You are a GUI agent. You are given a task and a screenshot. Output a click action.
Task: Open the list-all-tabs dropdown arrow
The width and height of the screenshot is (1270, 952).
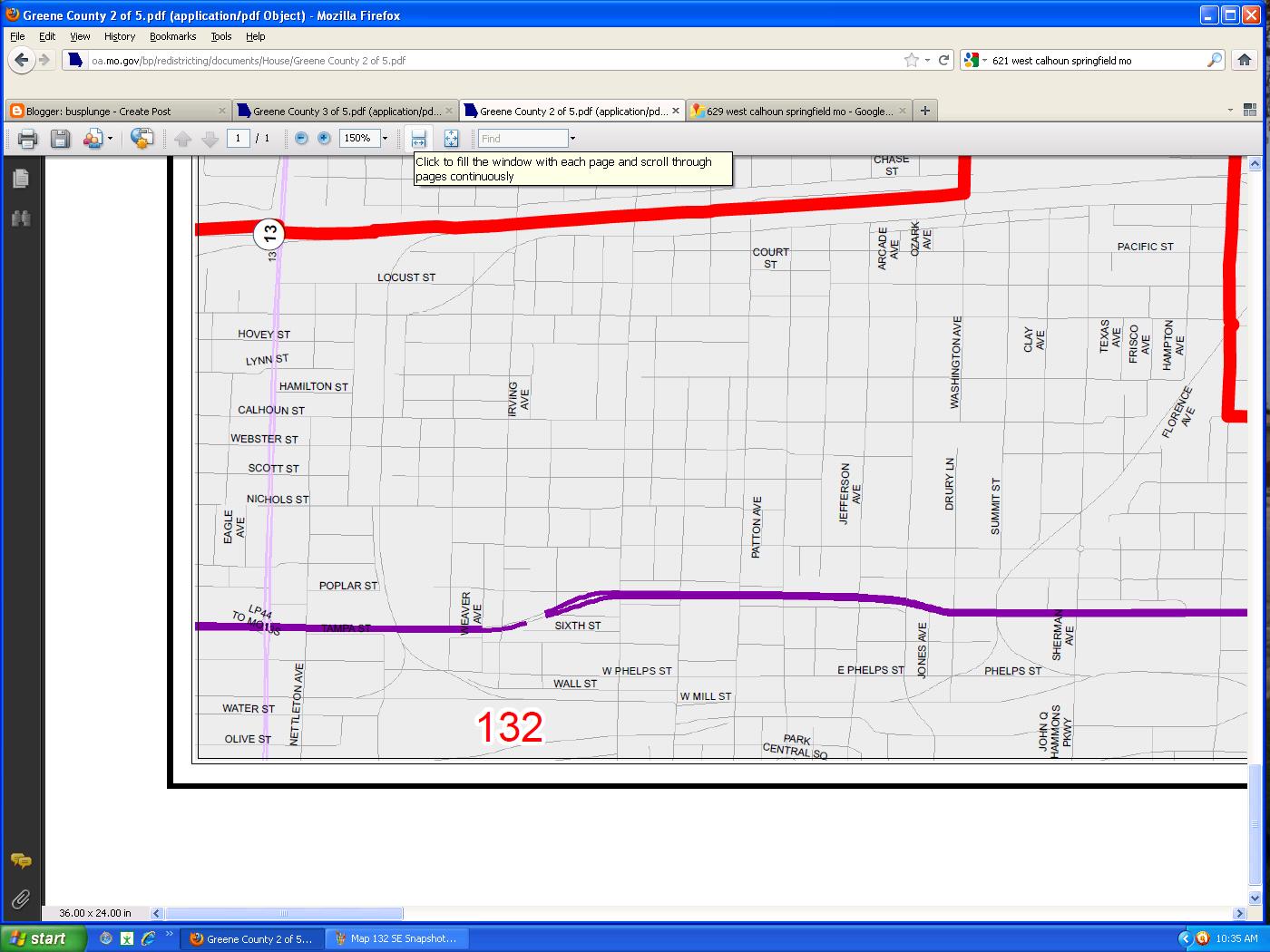click(x=1230, y=111)
